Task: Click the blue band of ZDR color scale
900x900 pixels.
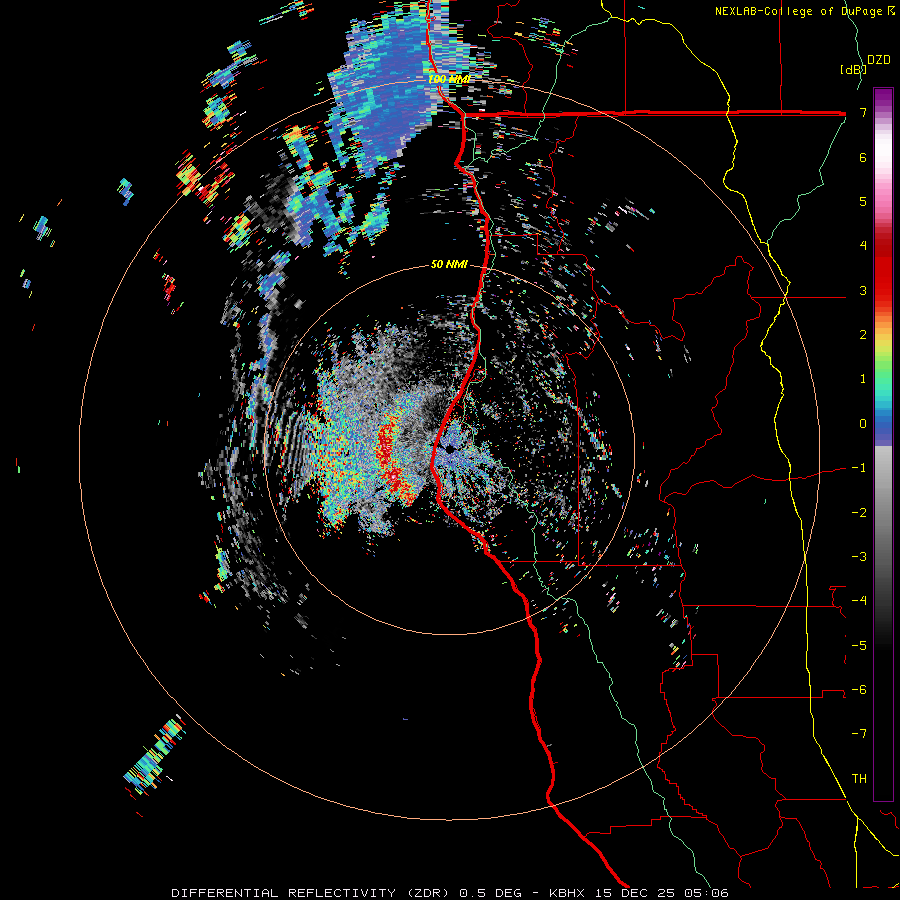Action: 883,428
